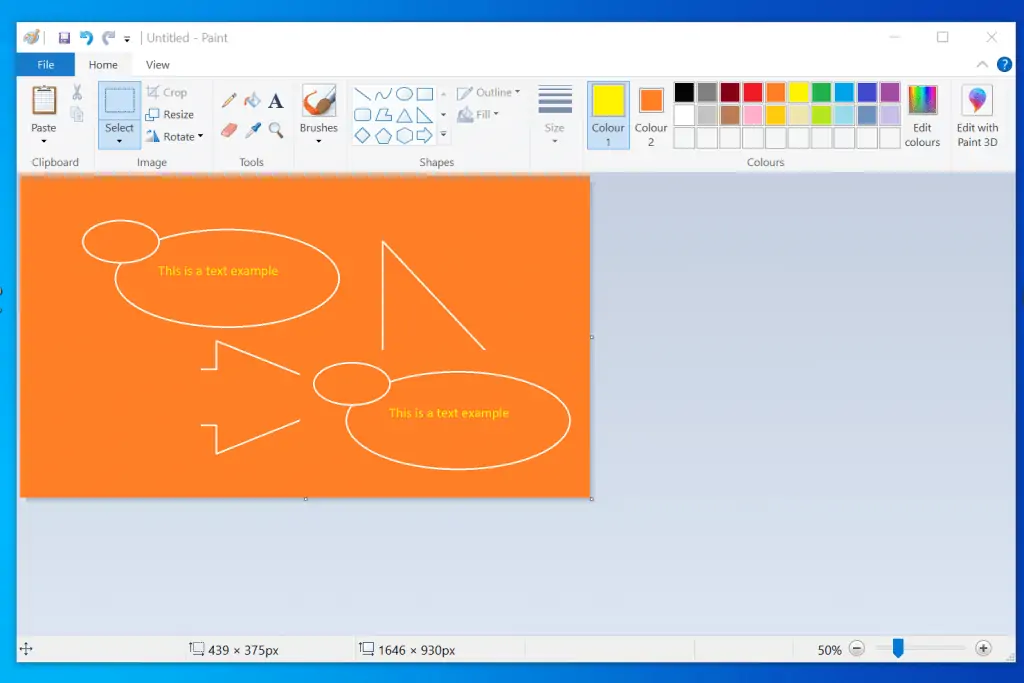The image size is (1024, 683).
Task: Open Edit colours dialog
Action: [922, 115]
